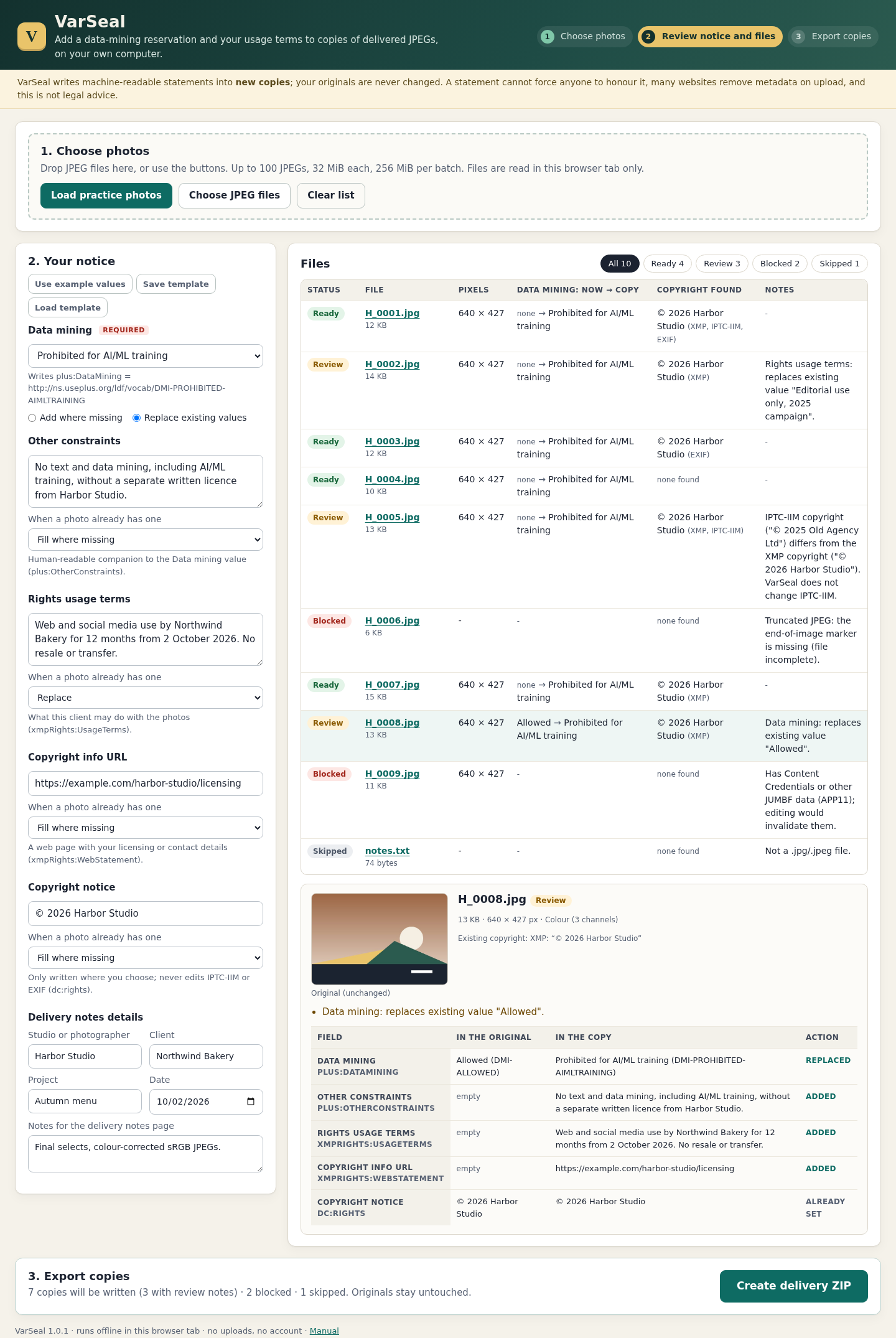This screenshot has height=1338, width=896.
Task: Click 'Choose JPEG files' button
Action: (235, 195)
